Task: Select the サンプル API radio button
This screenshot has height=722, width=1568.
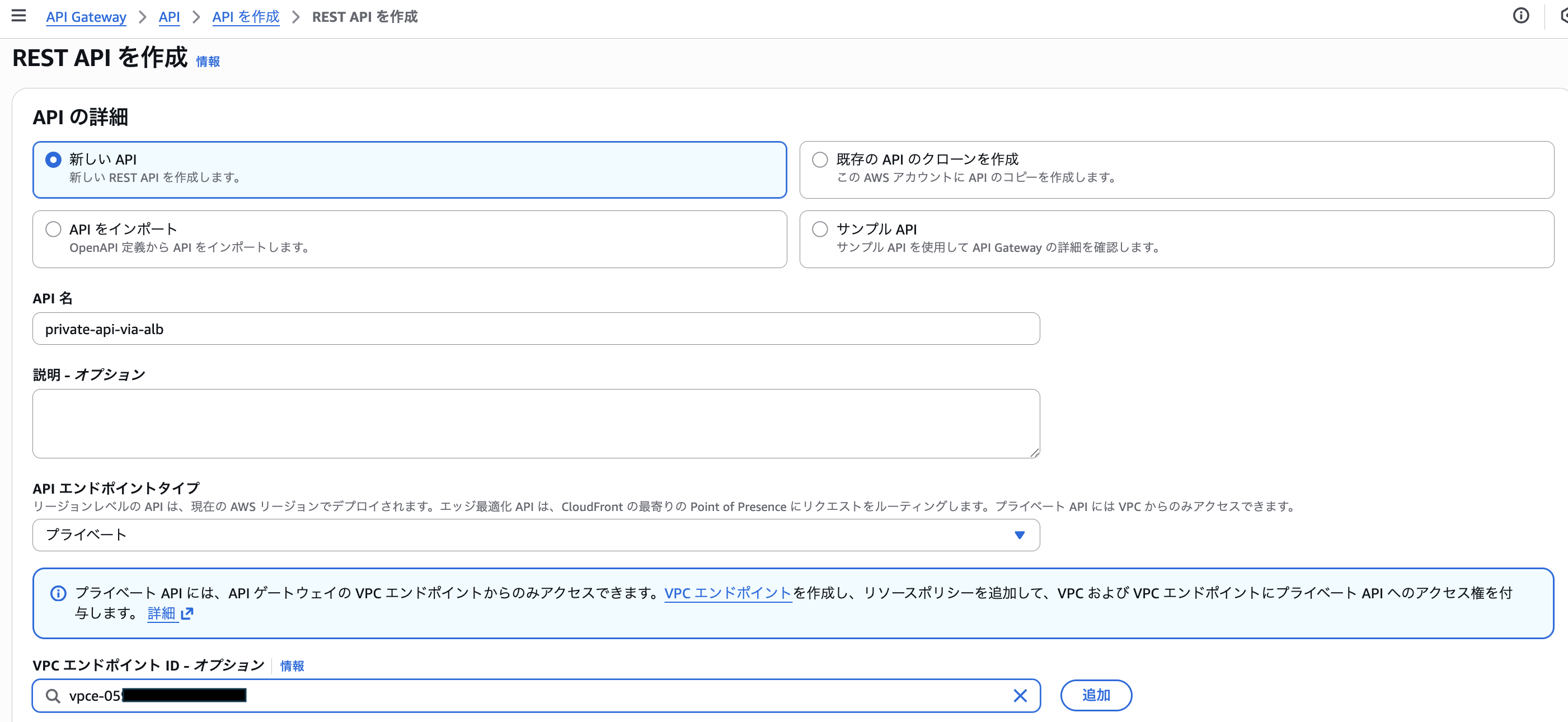Action: (819, 229)
